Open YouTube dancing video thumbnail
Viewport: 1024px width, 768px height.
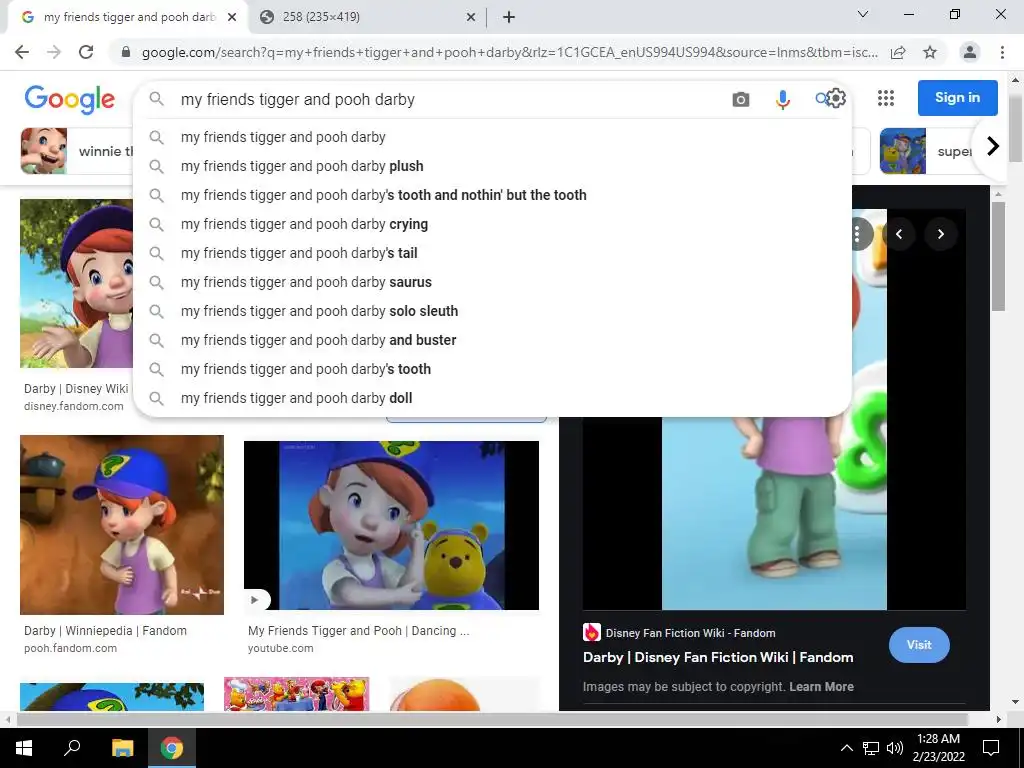(391, 525)
